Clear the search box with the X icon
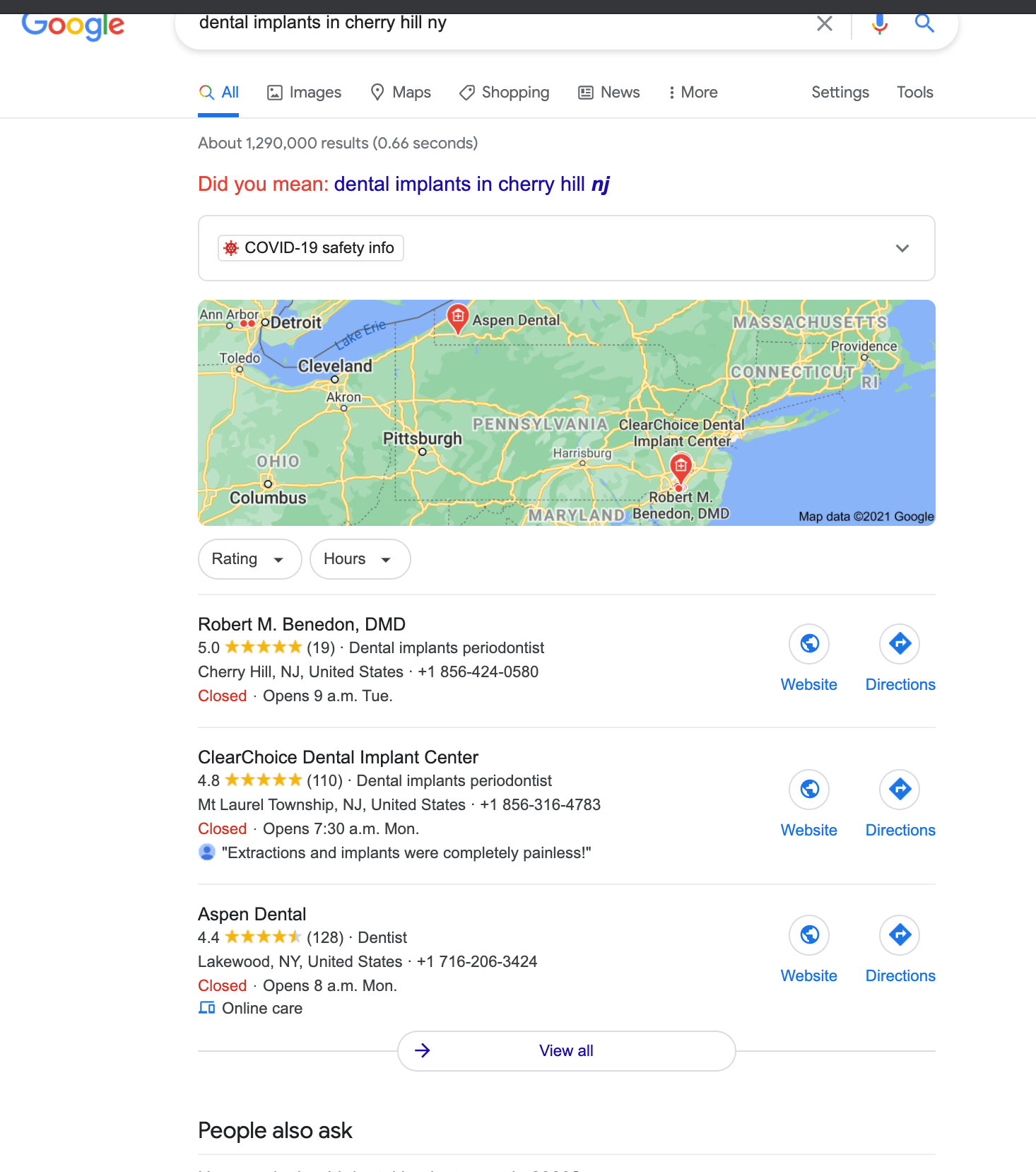The width and height of the screenshot is (1036, 1172). [x=824, y=23]
